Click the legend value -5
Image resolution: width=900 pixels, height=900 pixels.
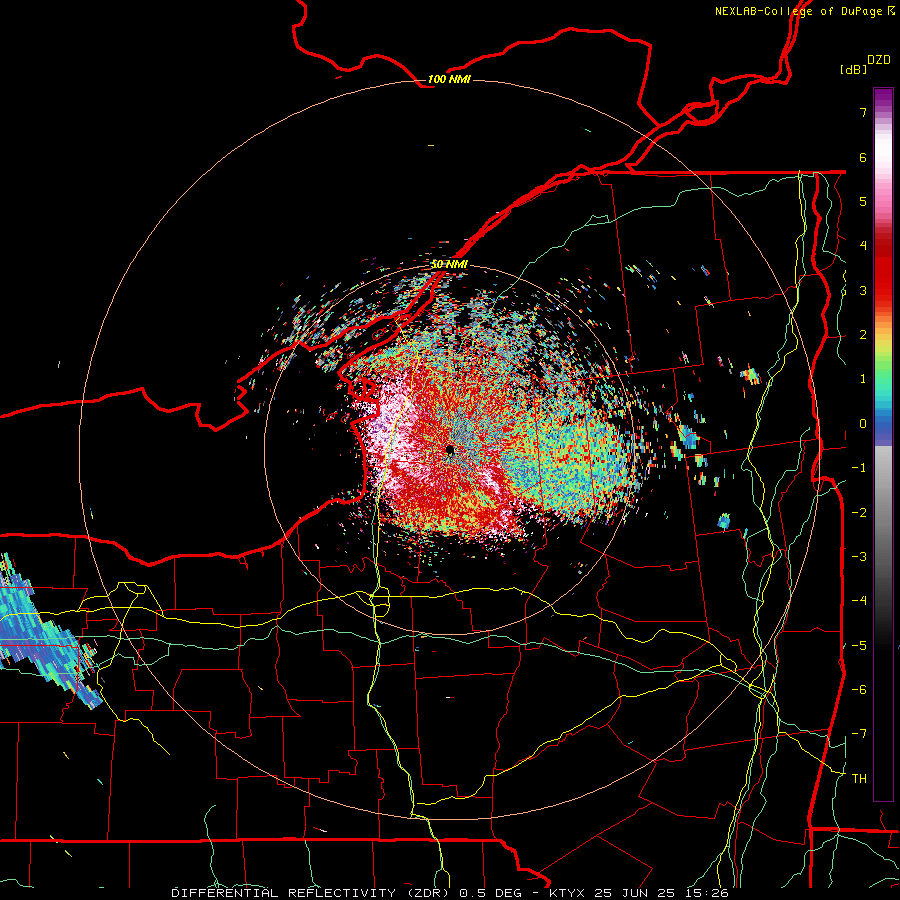(x=859, y=646)
